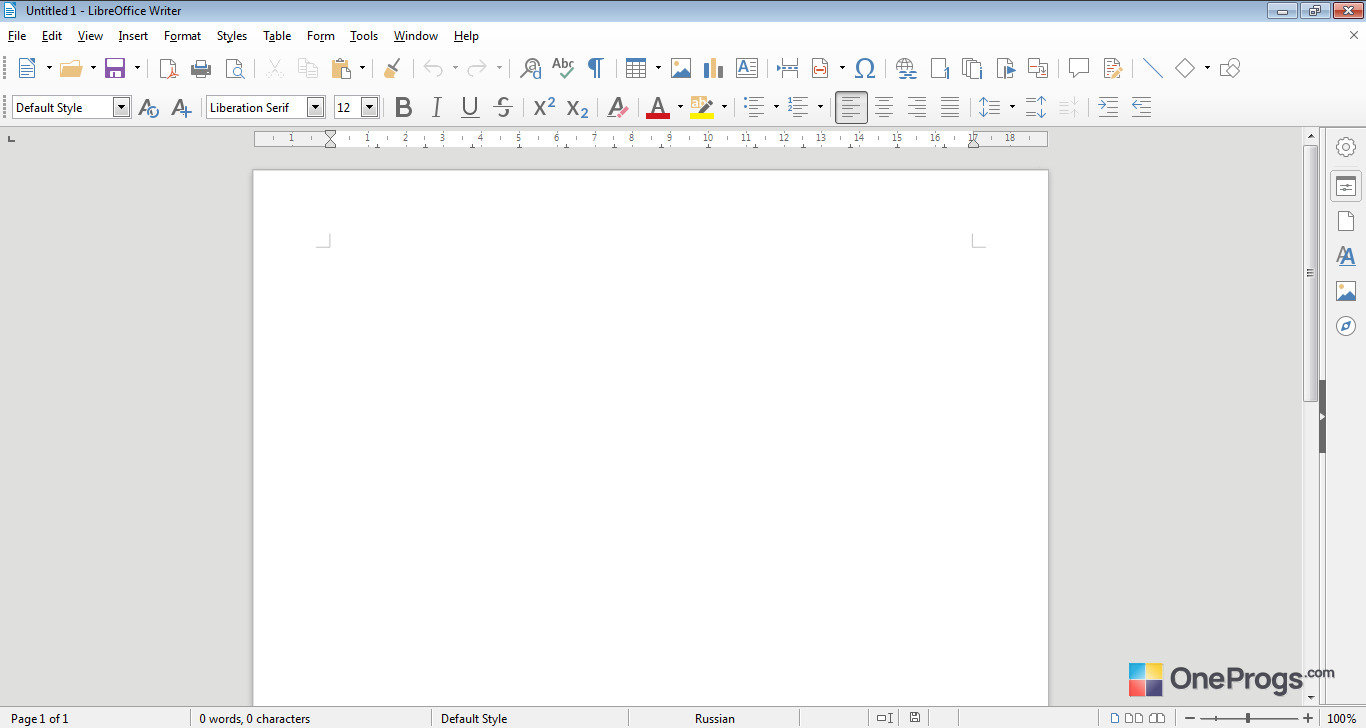Screen dimensions: 1366x728
Task: Increase paragraph indent
Action: pyautogui.click(x=1108, y=107)
